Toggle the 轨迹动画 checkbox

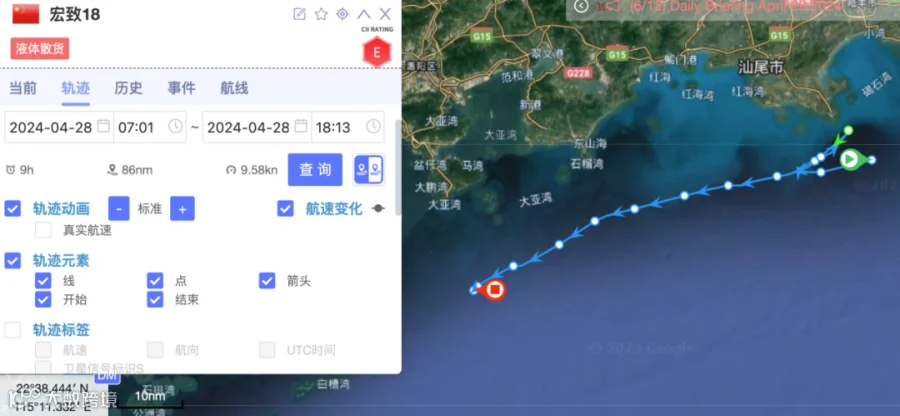pyautogui.click(x=13, y=208)
